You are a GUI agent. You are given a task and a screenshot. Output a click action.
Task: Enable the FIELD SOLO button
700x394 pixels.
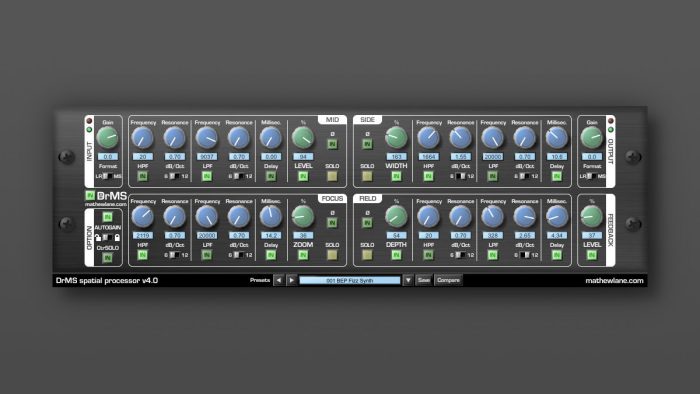(x=367, y=255)
